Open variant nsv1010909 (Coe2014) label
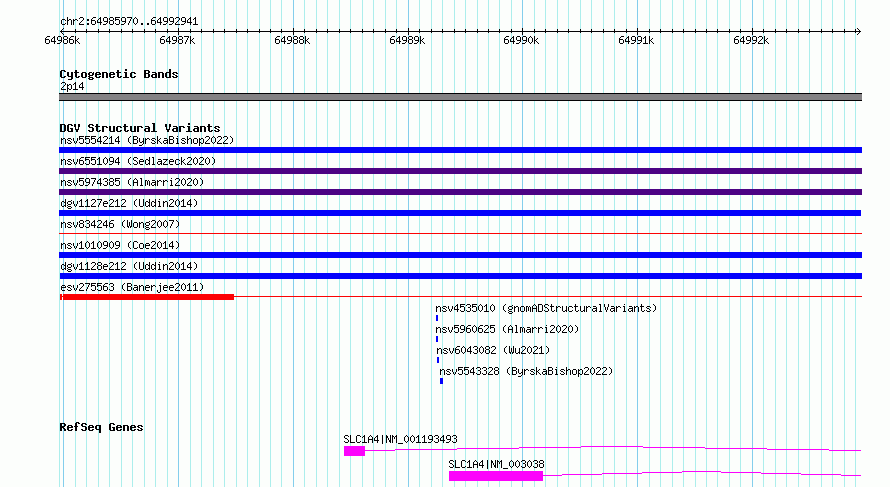This screenshot has width=890, height=487. (x=120, y=245)
